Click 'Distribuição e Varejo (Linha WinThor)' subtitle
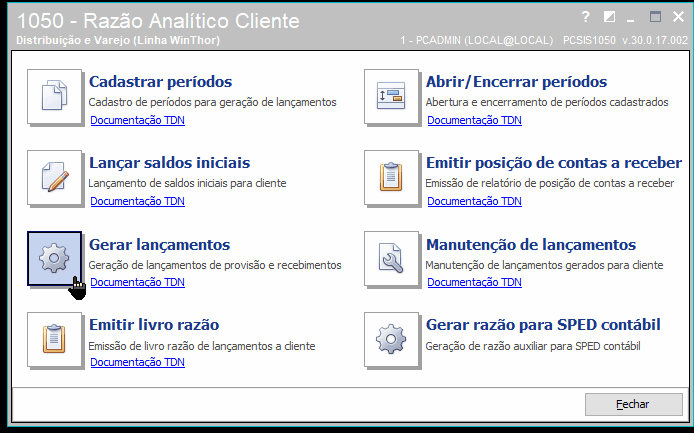 118,40
